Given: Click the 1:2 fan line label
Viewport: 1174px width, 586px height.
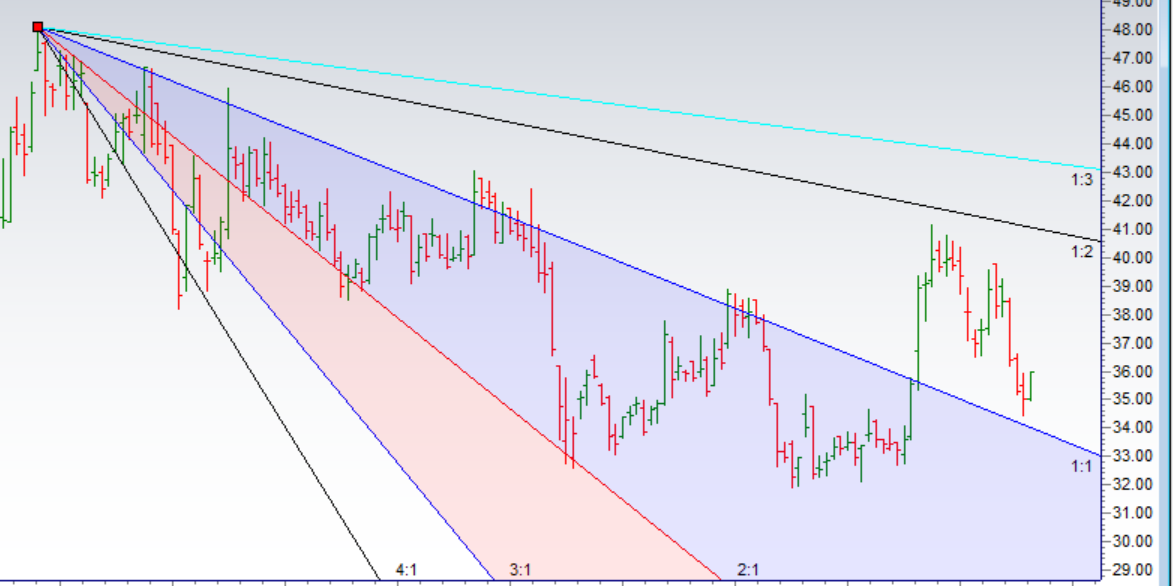Looking at the screenshot, I should (x=1081, y=252).
